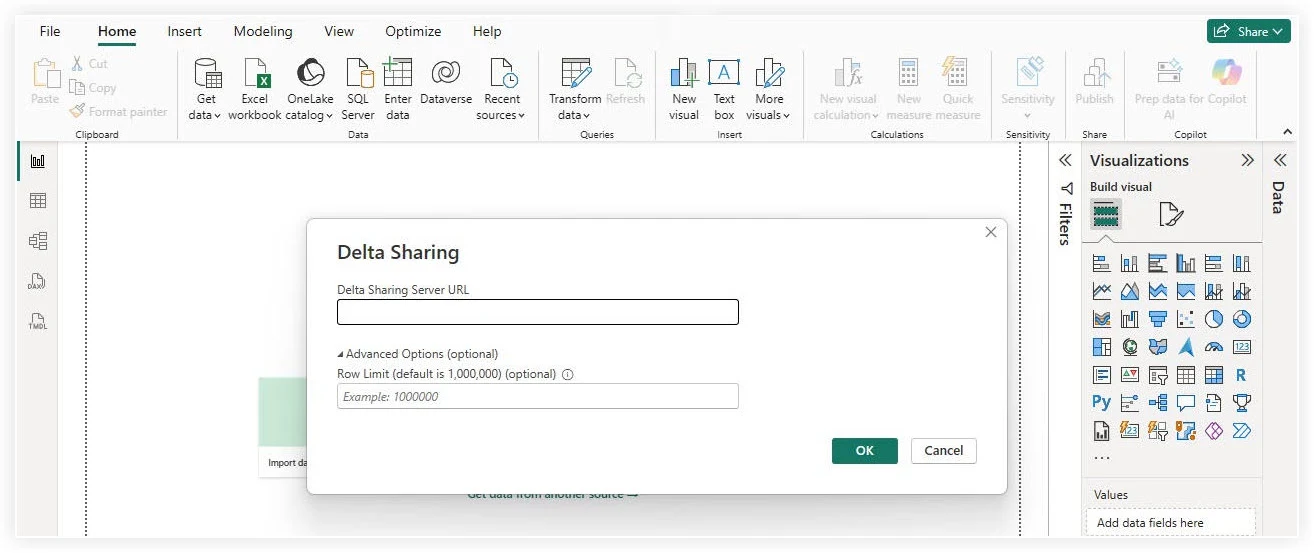Switch to the Help tab
This screenshot has width=1314, height=553.
point(487,31)
